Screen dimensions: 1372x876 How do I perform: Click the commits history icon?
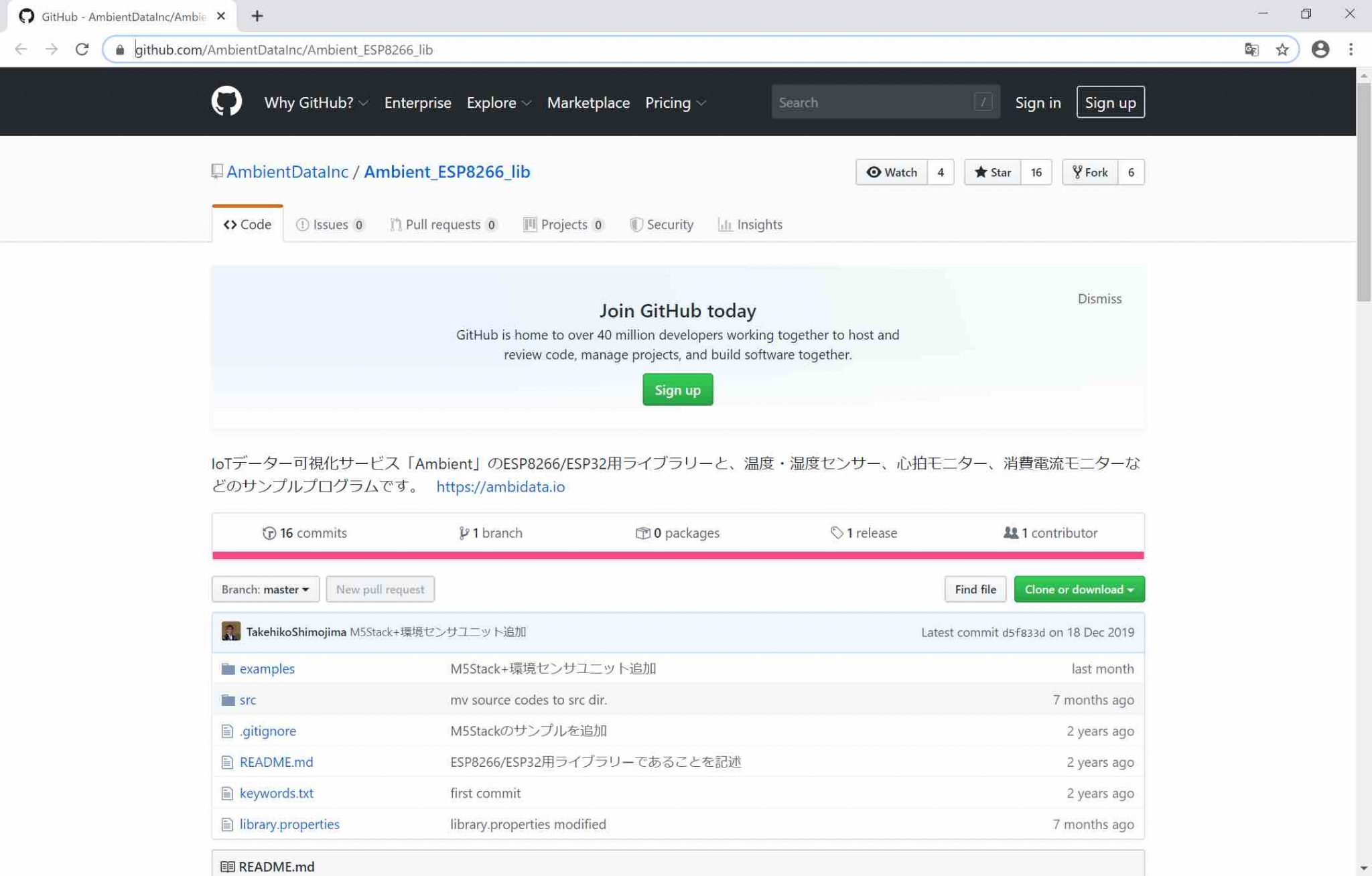269,532
